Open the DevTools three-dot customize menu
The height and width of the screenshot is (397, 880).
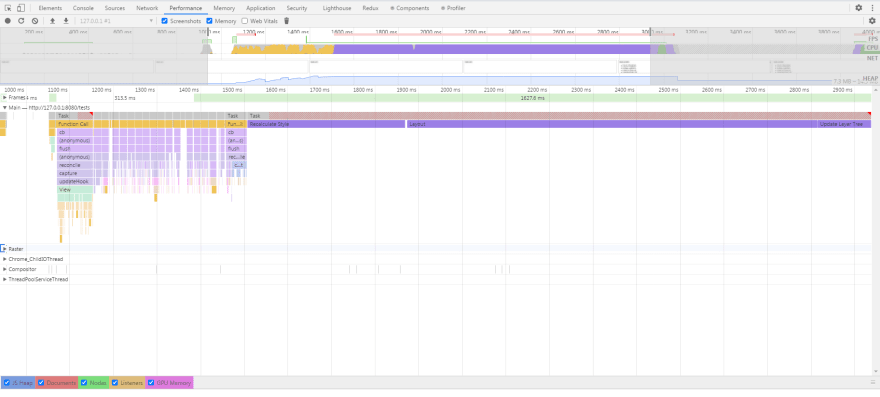(872, 8)
